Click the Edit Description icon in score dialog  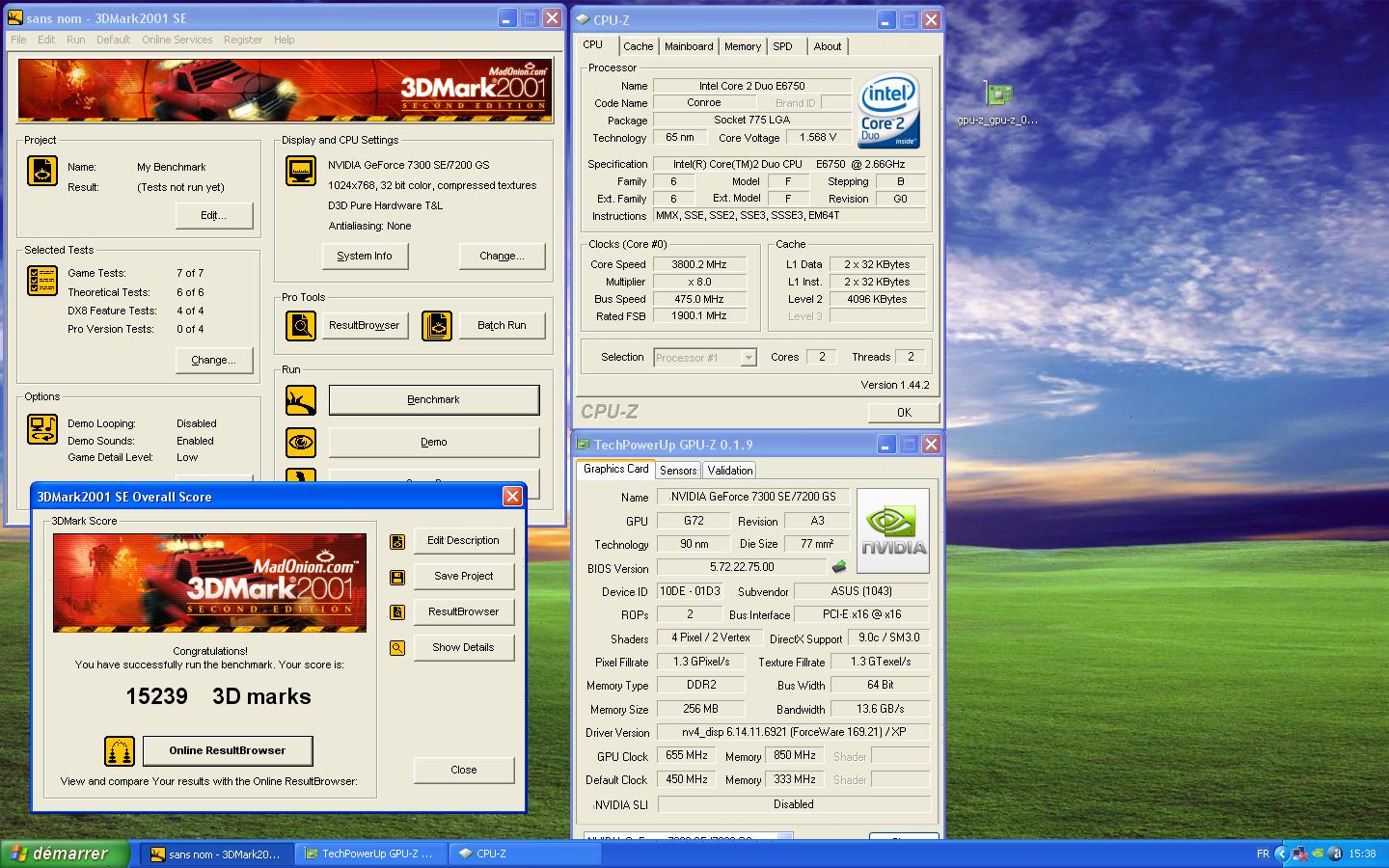click(397, 542)
